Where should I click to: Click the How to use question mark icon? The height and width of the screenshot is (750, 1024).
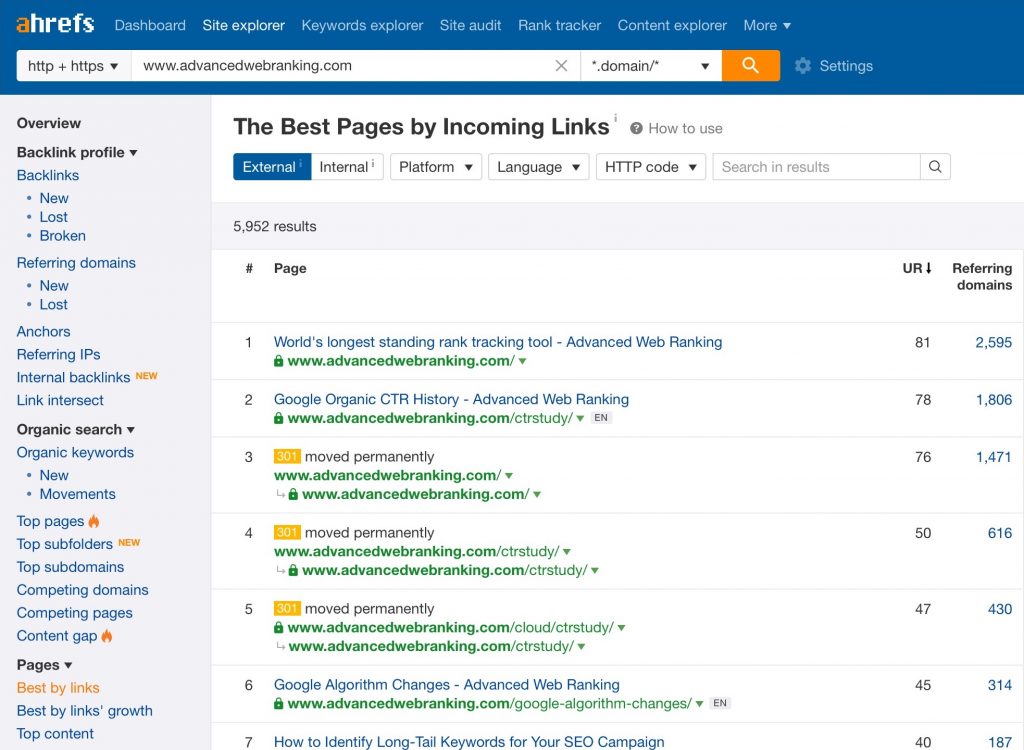[x=636, y=128]
